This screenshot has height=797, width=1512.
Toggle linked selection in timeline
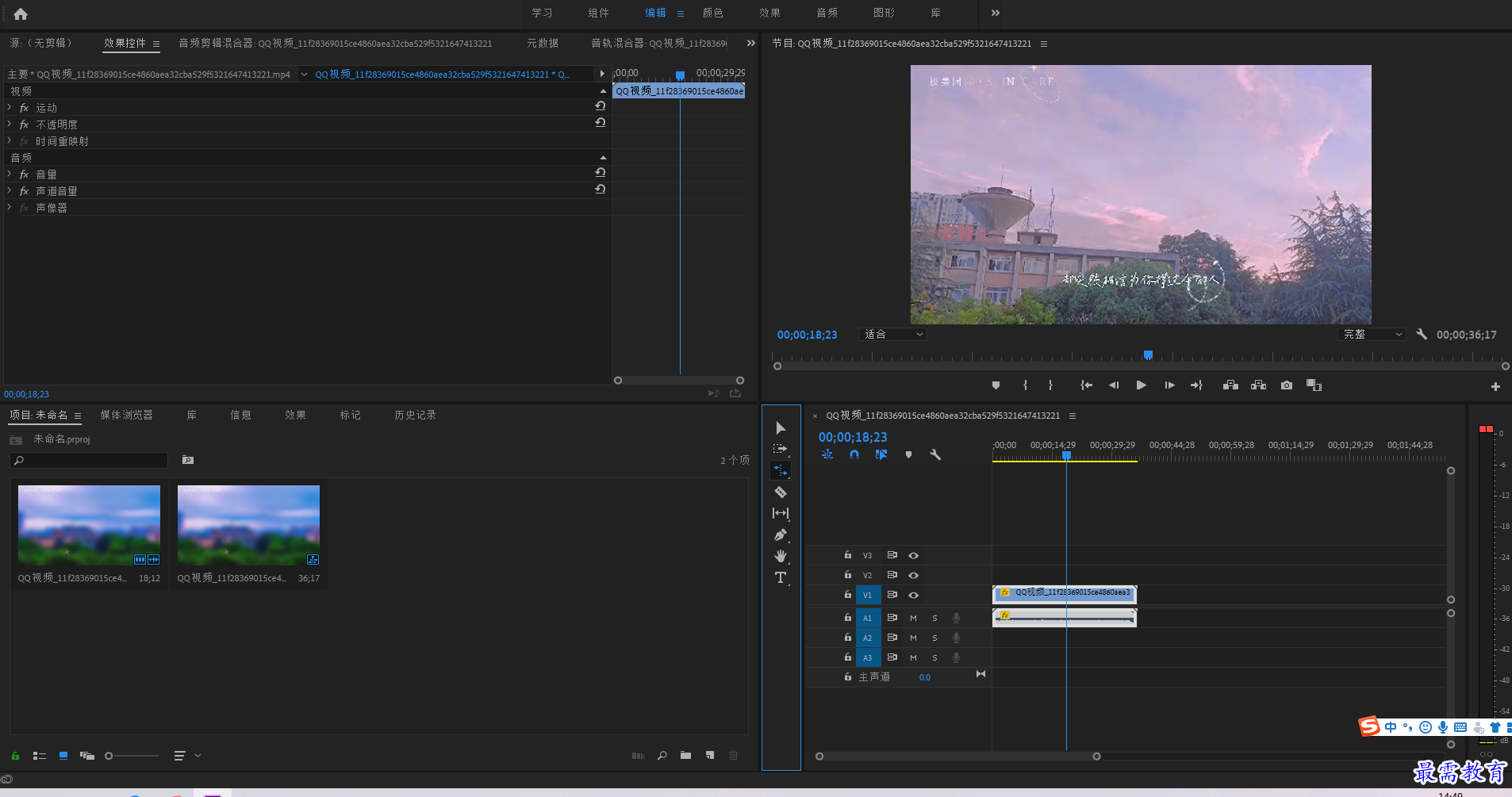[881, 454]
